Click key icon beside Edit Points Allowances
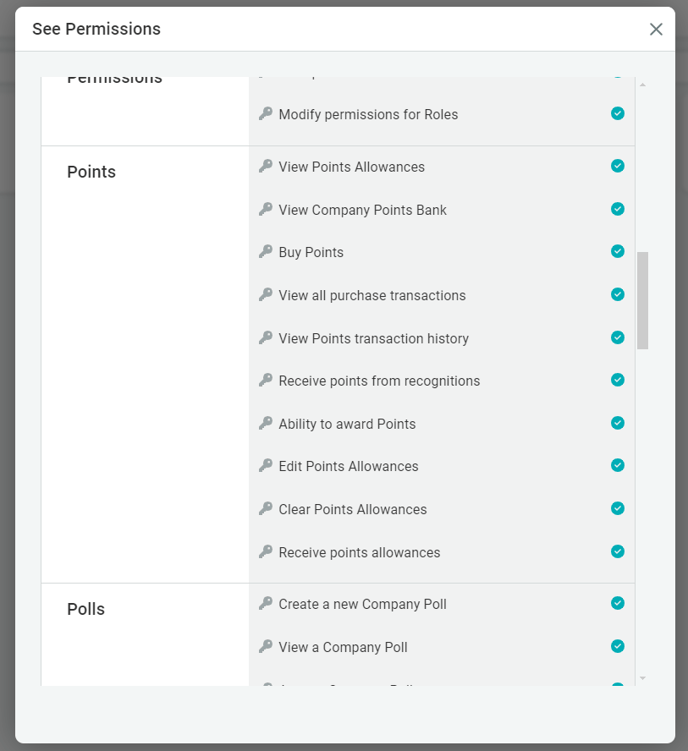 [265, 466]
